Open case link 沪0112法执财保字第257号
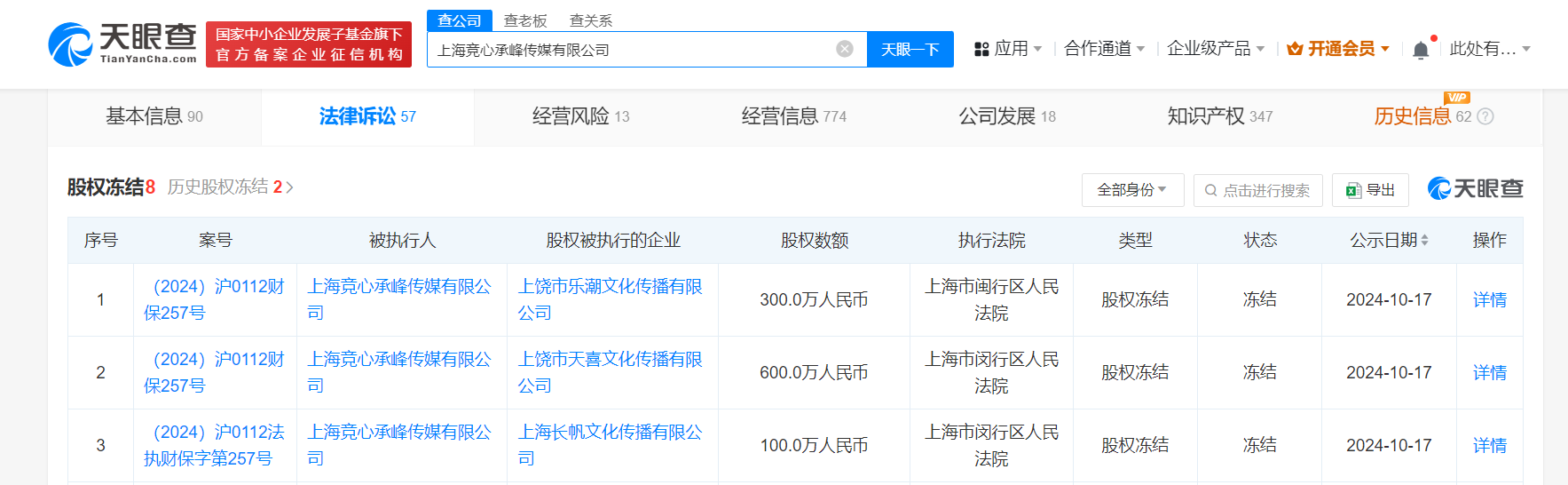 215,445
